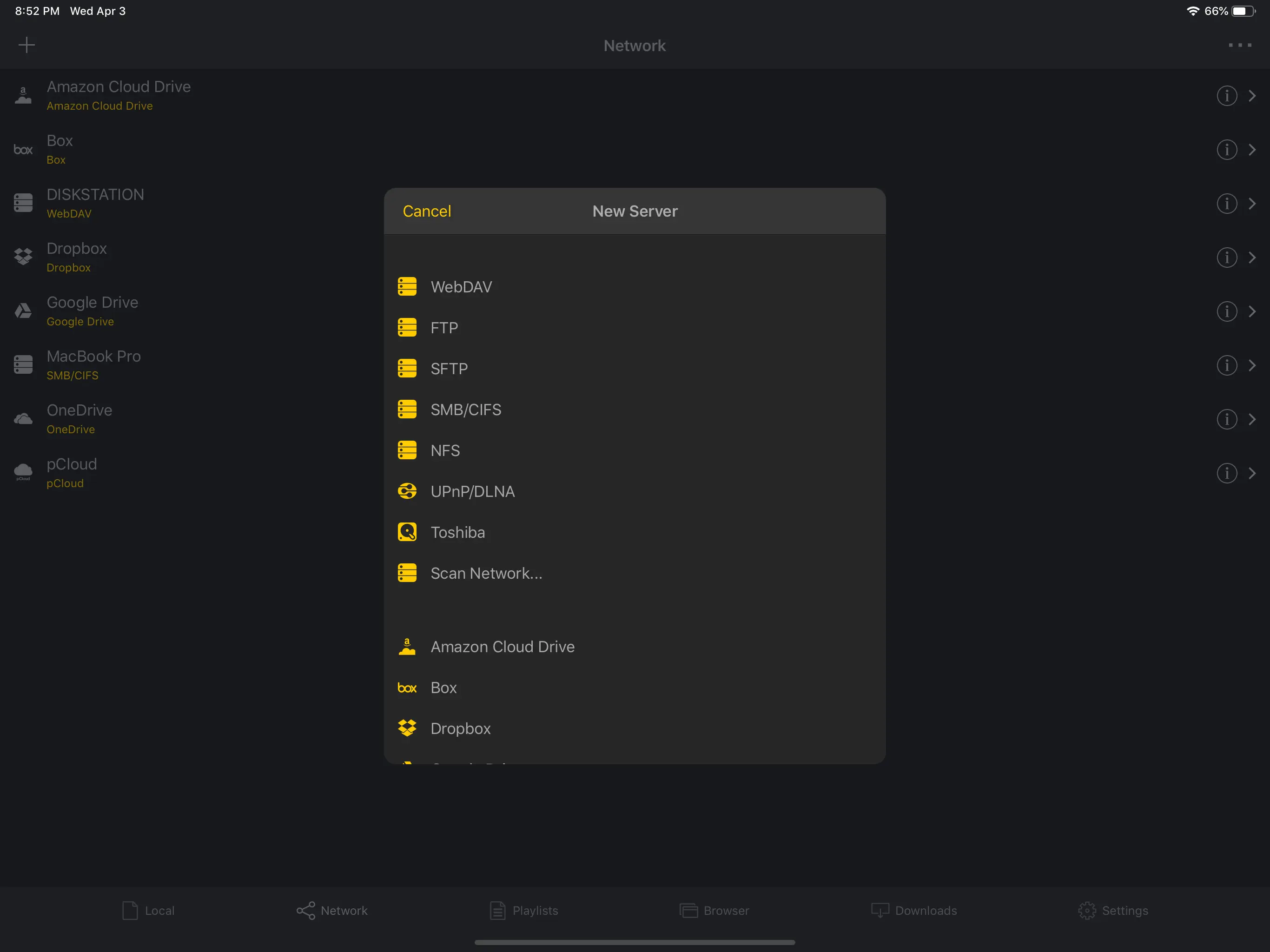Select the WebDAV server icon

point(407,286)
